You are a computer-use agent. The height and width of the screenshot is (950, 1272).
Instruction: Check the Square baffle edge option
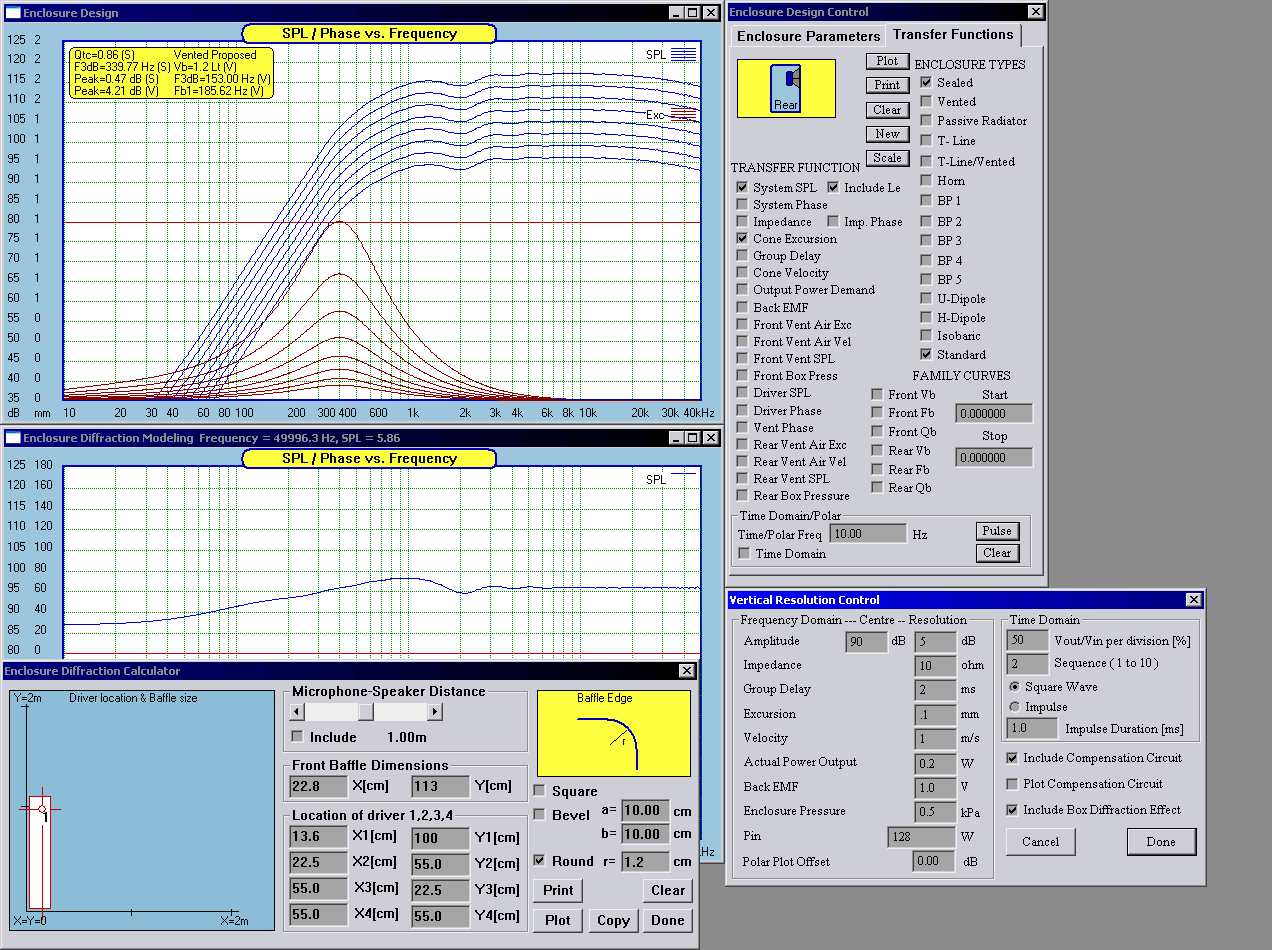click(x=540, y=791)
